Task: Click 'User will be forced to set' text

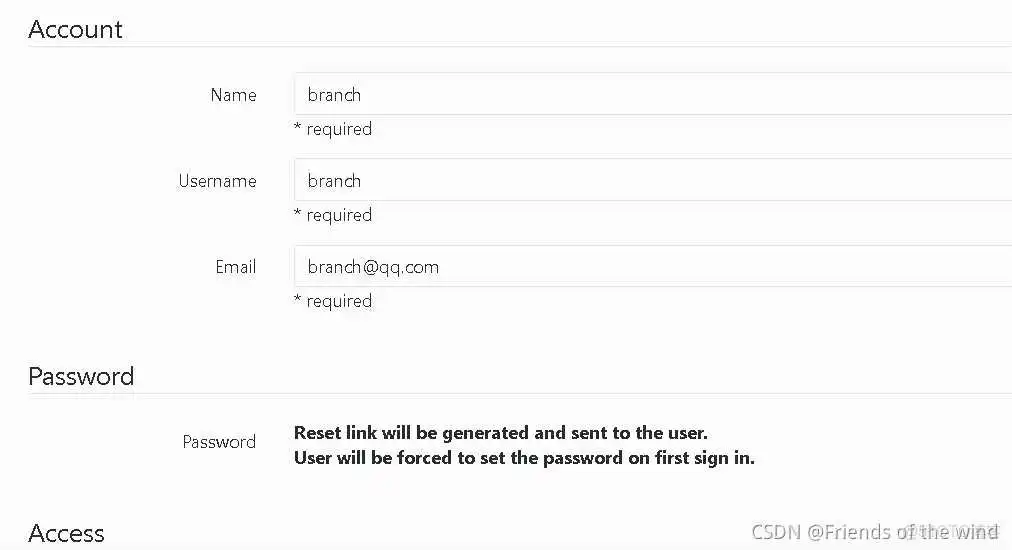Action: point(524,458)
